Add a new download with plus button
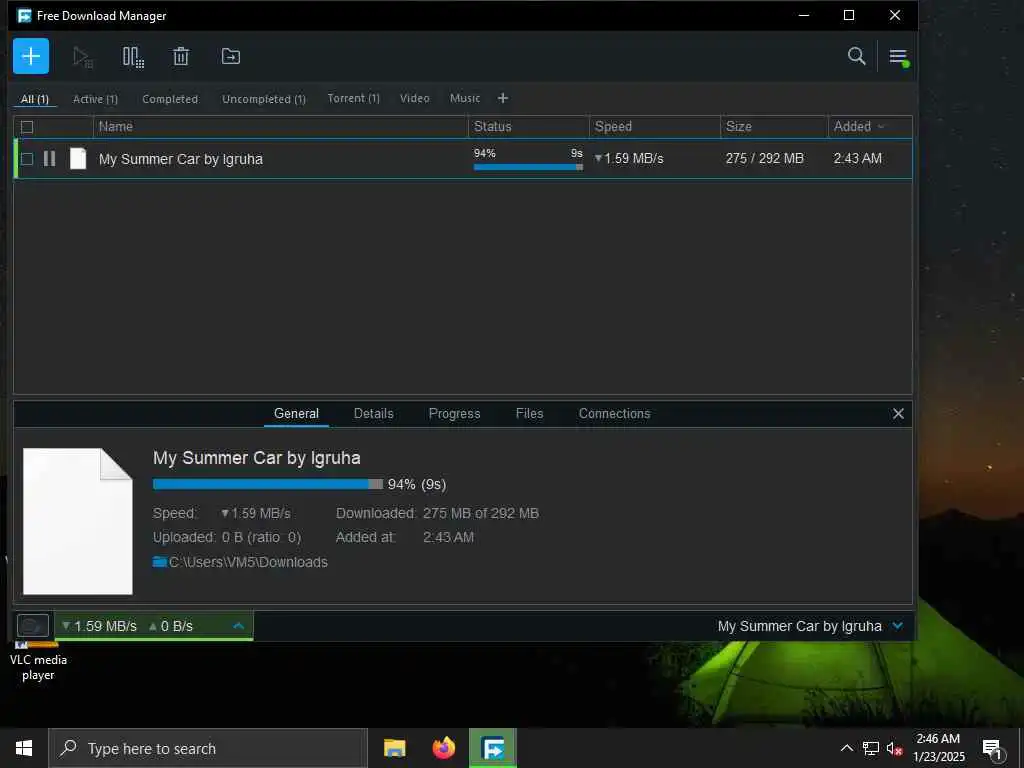Image resolution: width=1024 pixels, height=768 pixels. pos(31,56)
